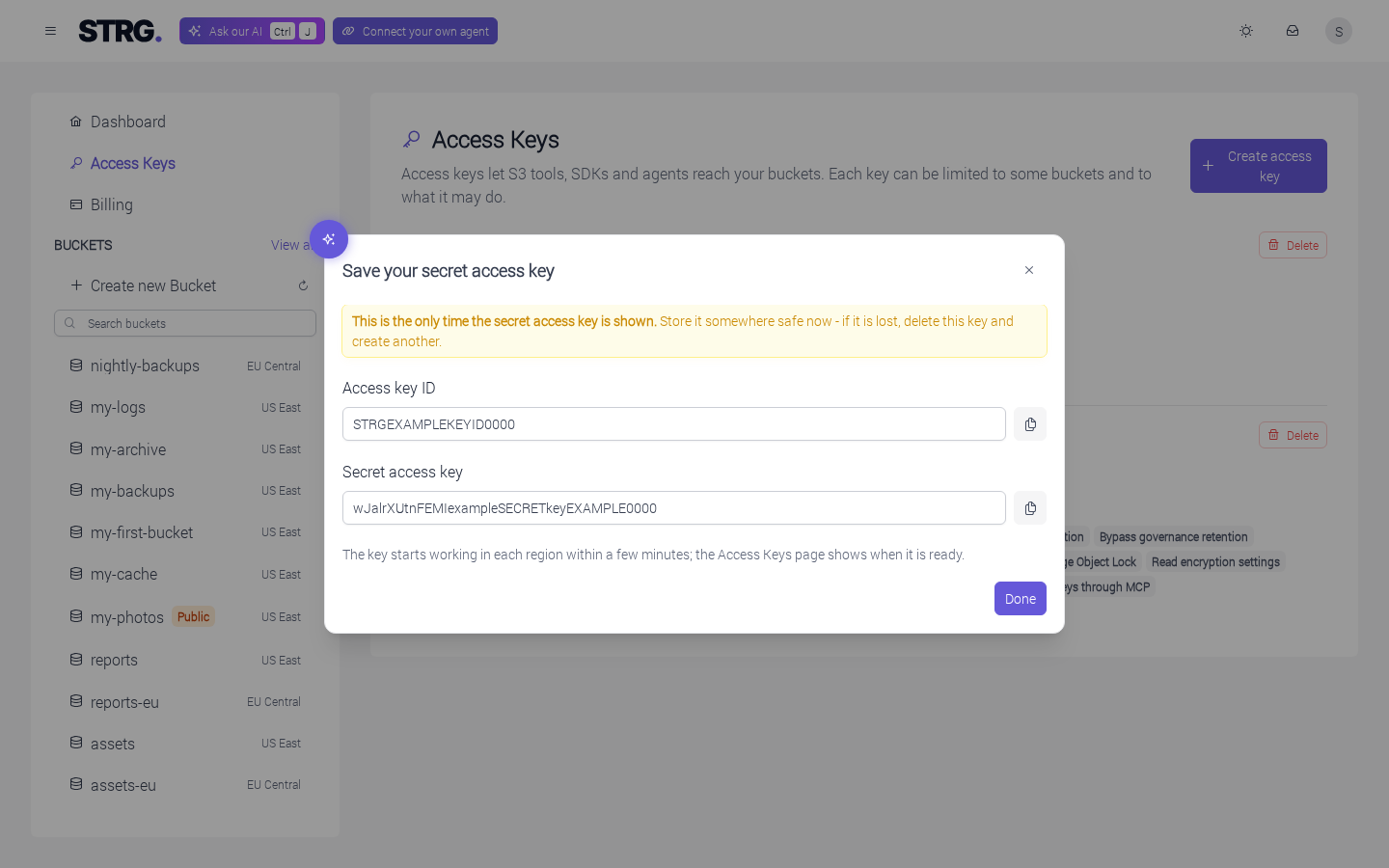Open the Billing sidebar item

(x=185, y=204)
